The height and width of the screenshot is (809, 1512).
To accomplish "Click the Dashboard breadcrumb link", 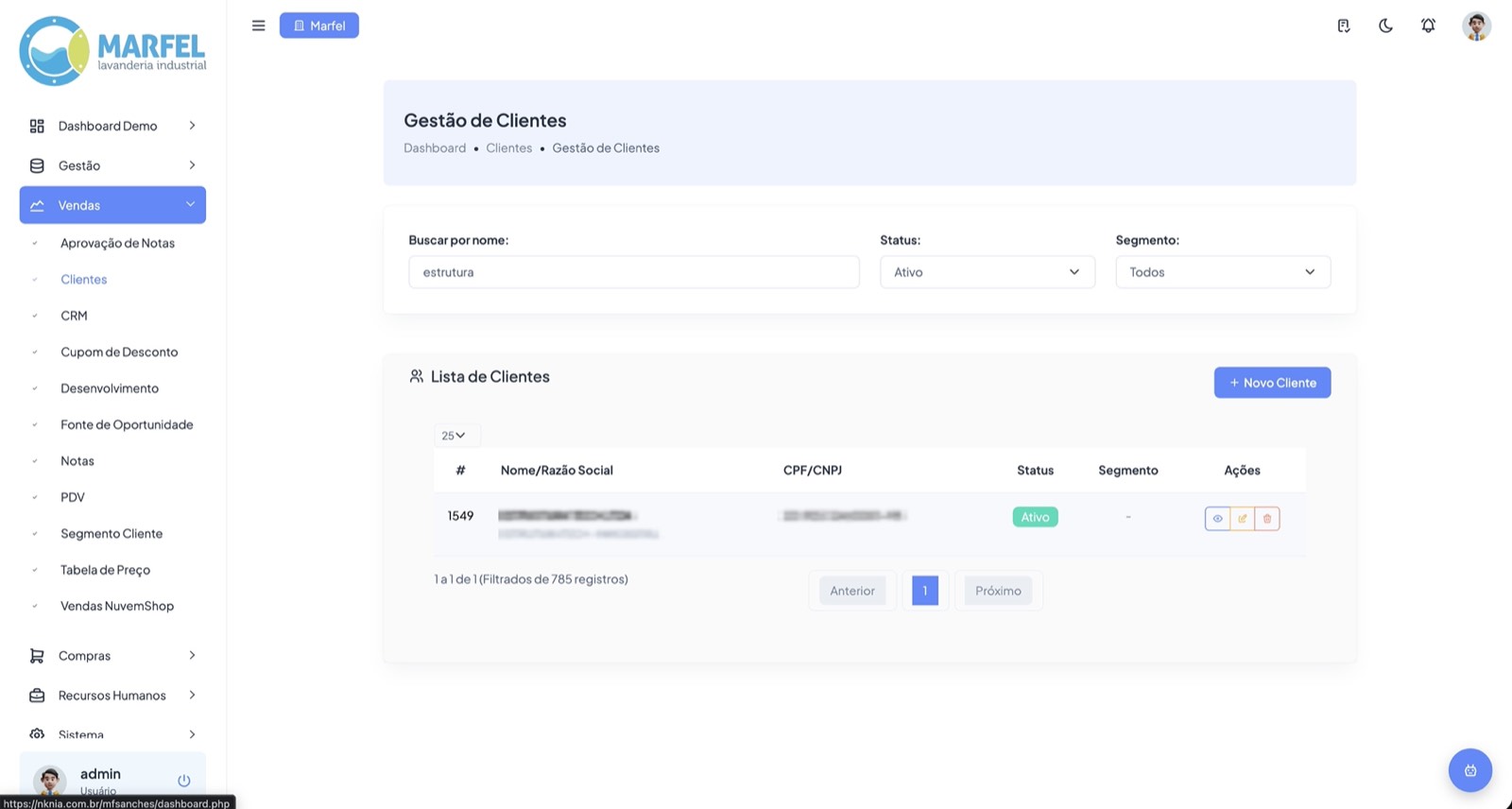I will tap(435, 148).
